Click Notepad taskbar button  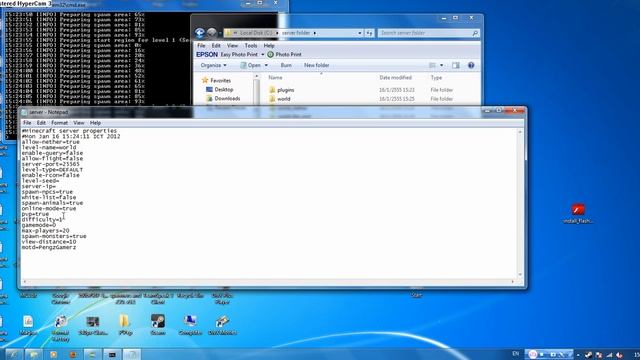(131, 354)
